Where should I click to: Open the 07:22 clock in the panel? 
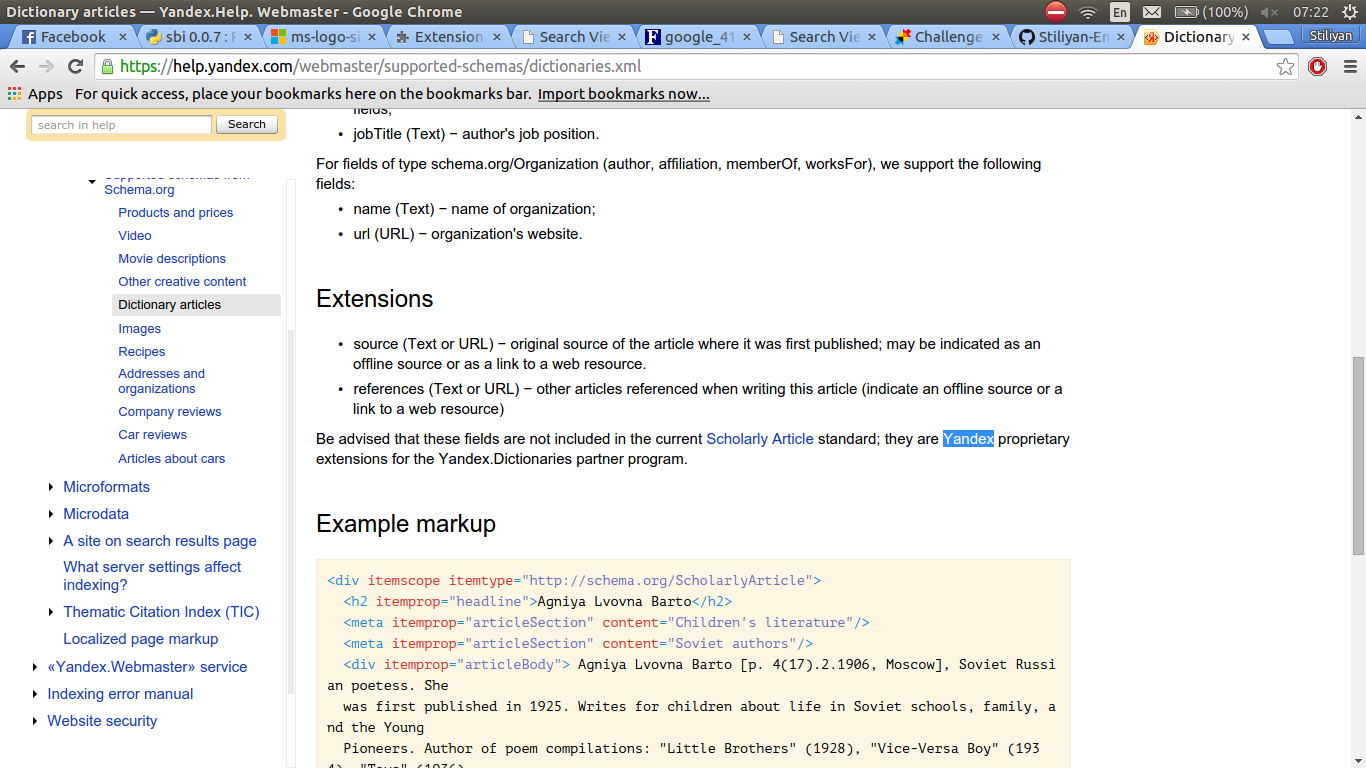1310,12
